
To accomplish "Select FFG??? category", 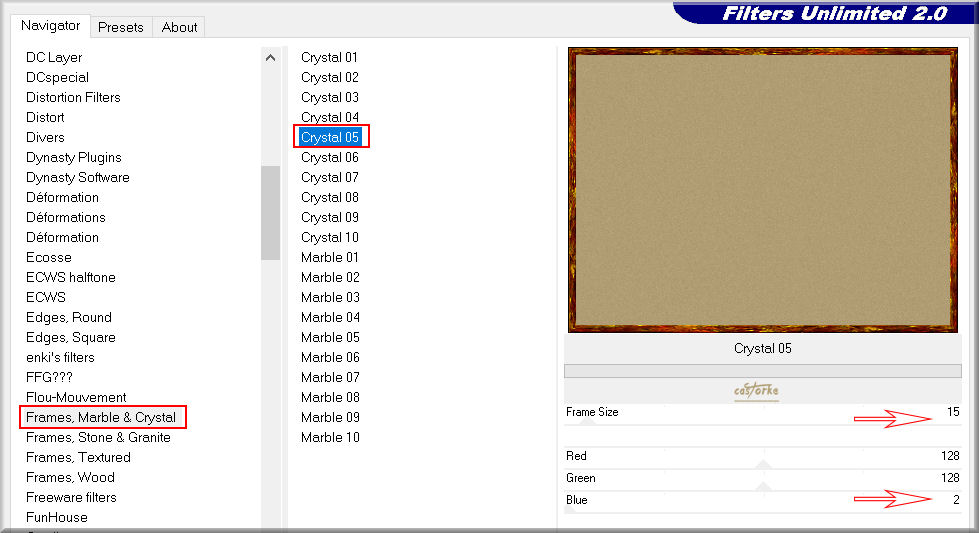I will click(49, 377).
